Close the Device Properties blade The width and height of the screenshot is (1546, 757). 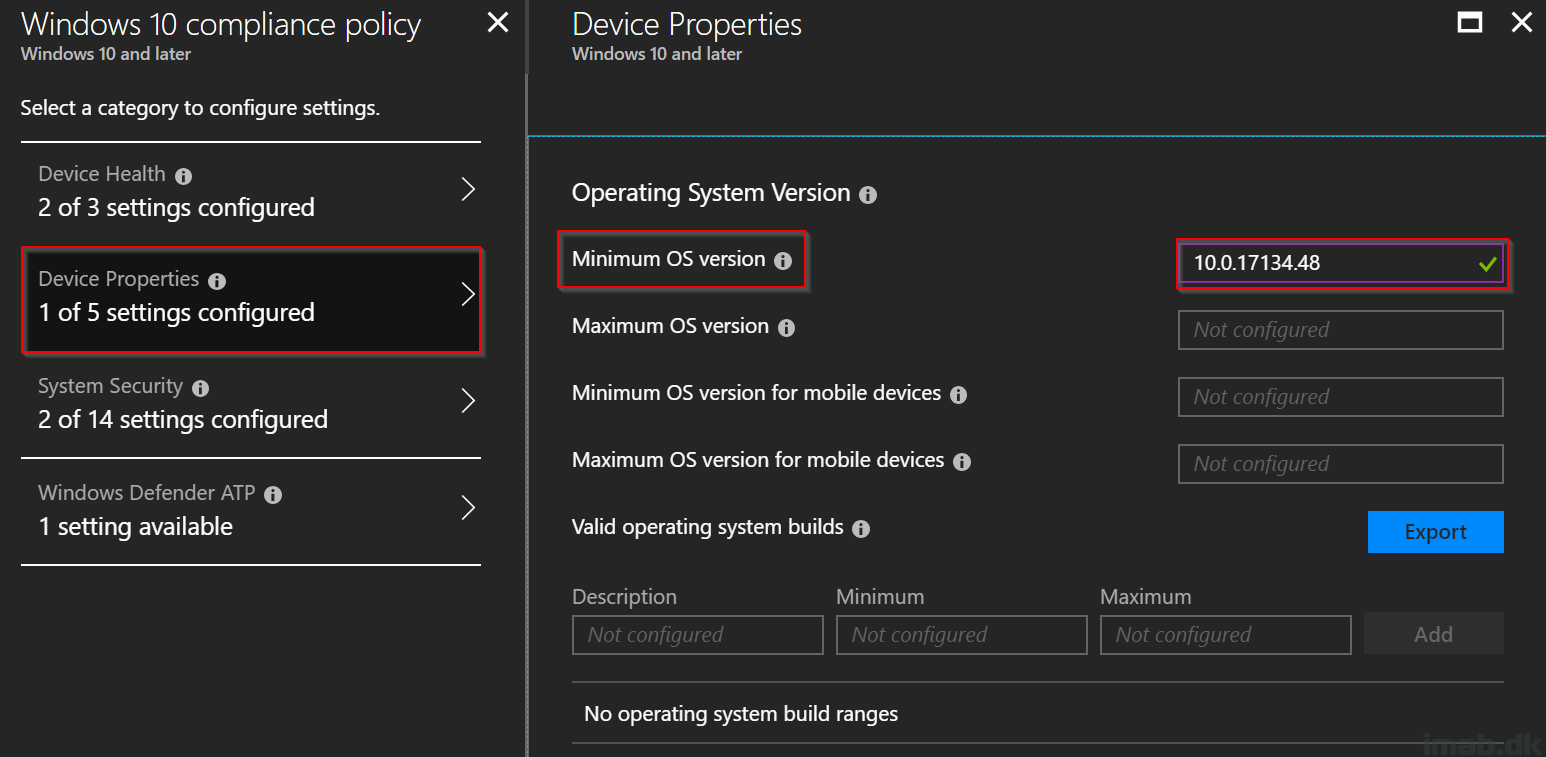[x=1521, y=23]
